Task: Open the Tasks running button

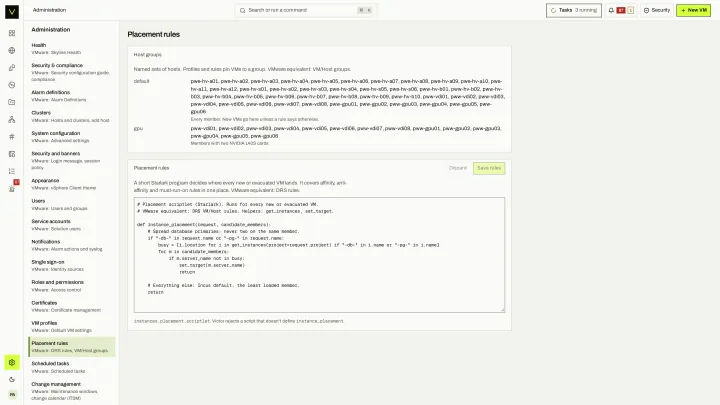Action: click(x=574, y=10)
